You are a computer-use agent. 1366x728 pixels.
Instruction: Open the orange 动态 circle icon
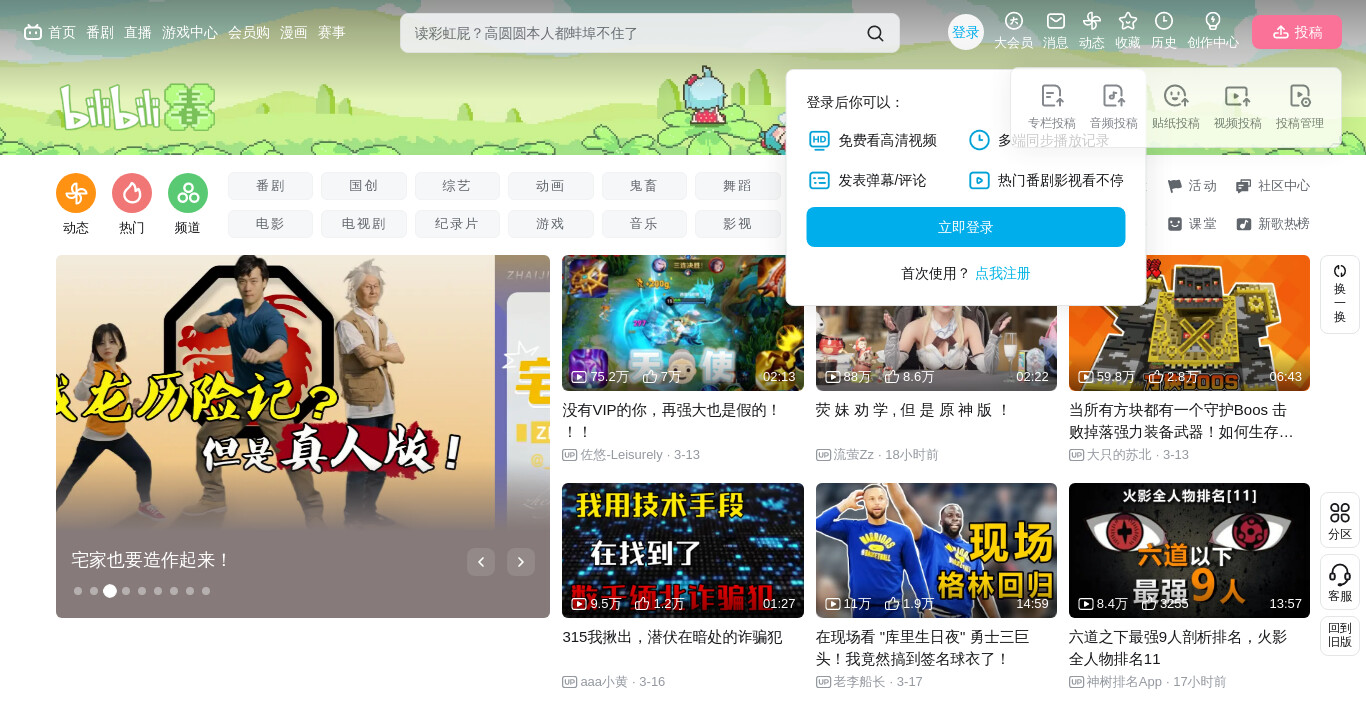76,193
